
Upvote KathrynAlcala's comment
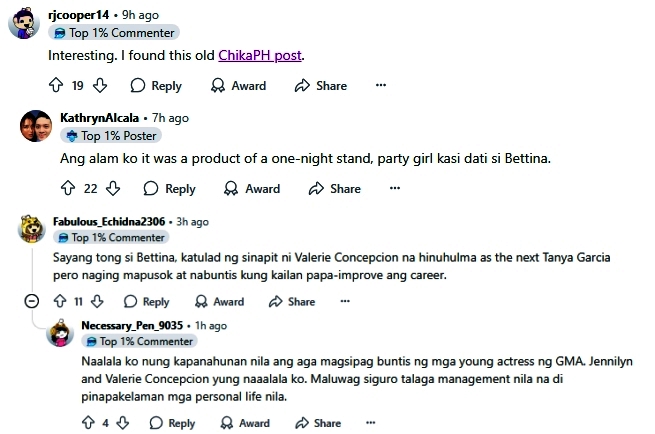pos(68,188)
